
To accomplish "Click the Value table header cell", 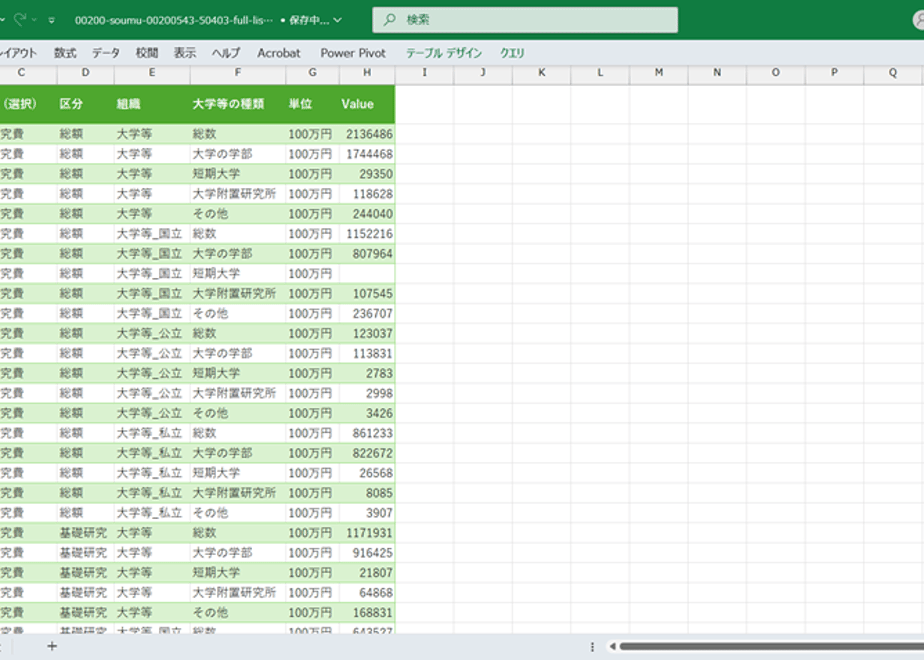I will tap(367, 104).
